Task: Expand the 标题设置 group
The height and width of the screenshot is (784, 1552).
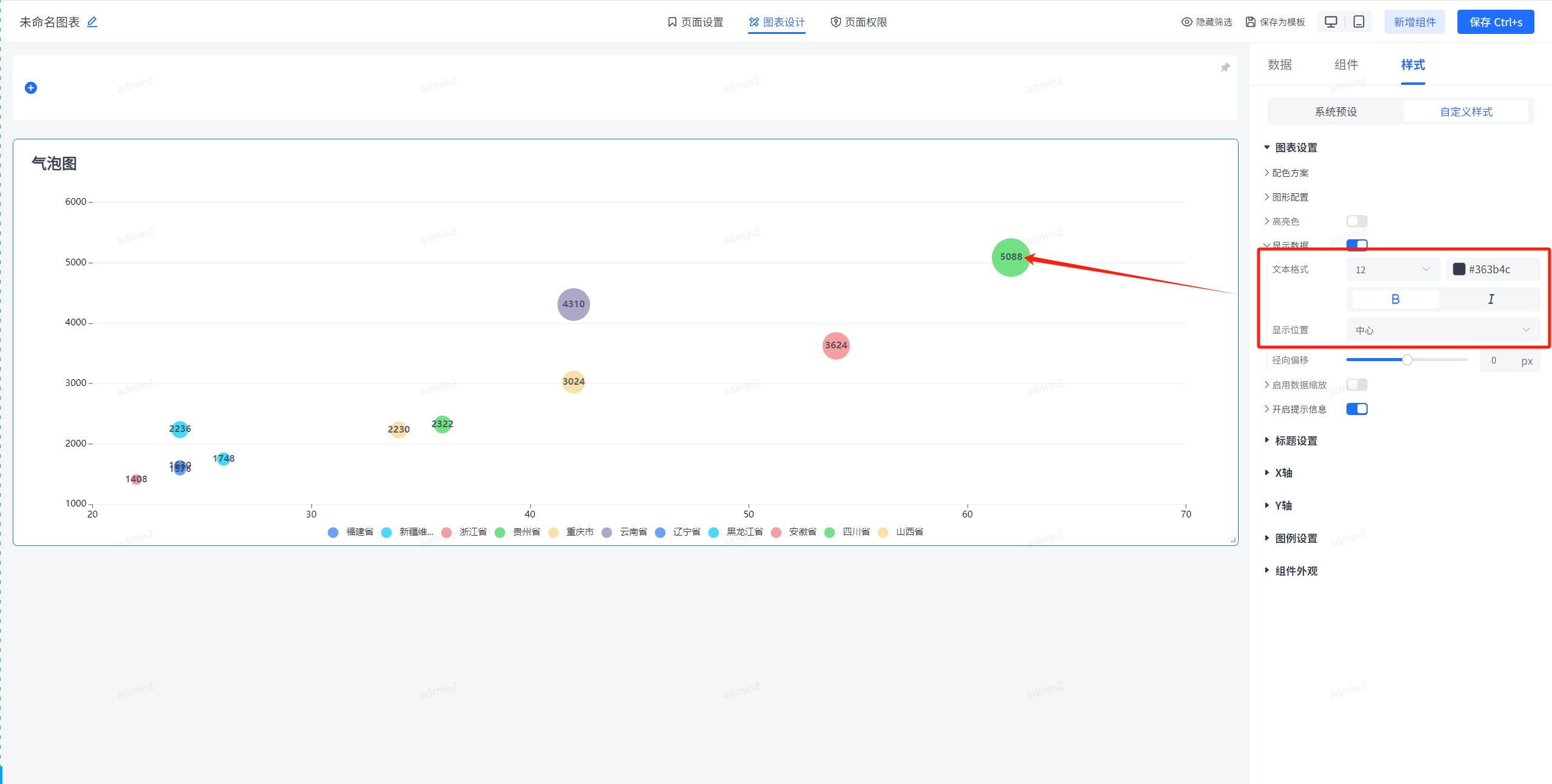Action: point(1290,441)
